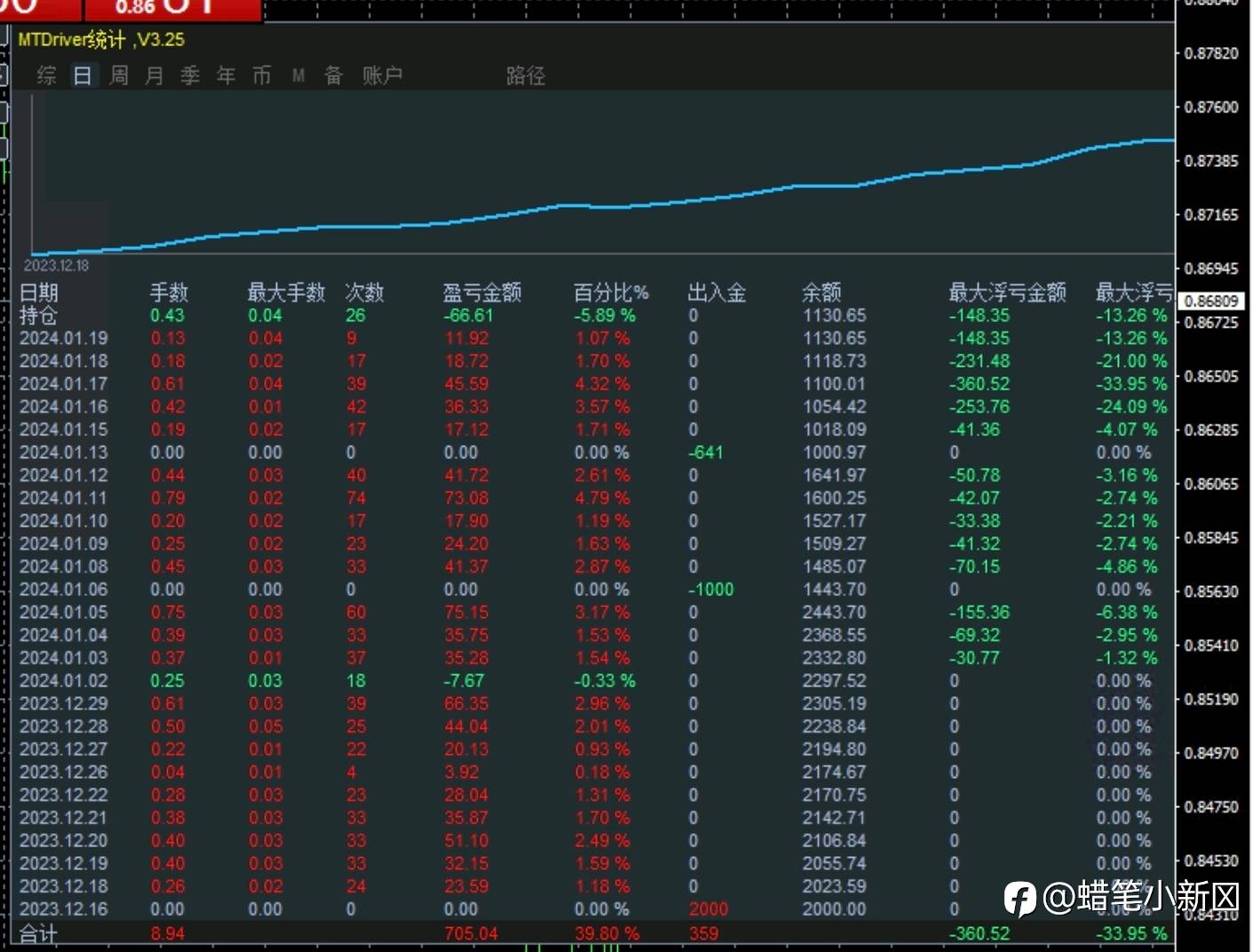The width and height of the screenshot is (1253, 952).
Task: Click the total profit value 705.04
Action: [x=472, y=933]
